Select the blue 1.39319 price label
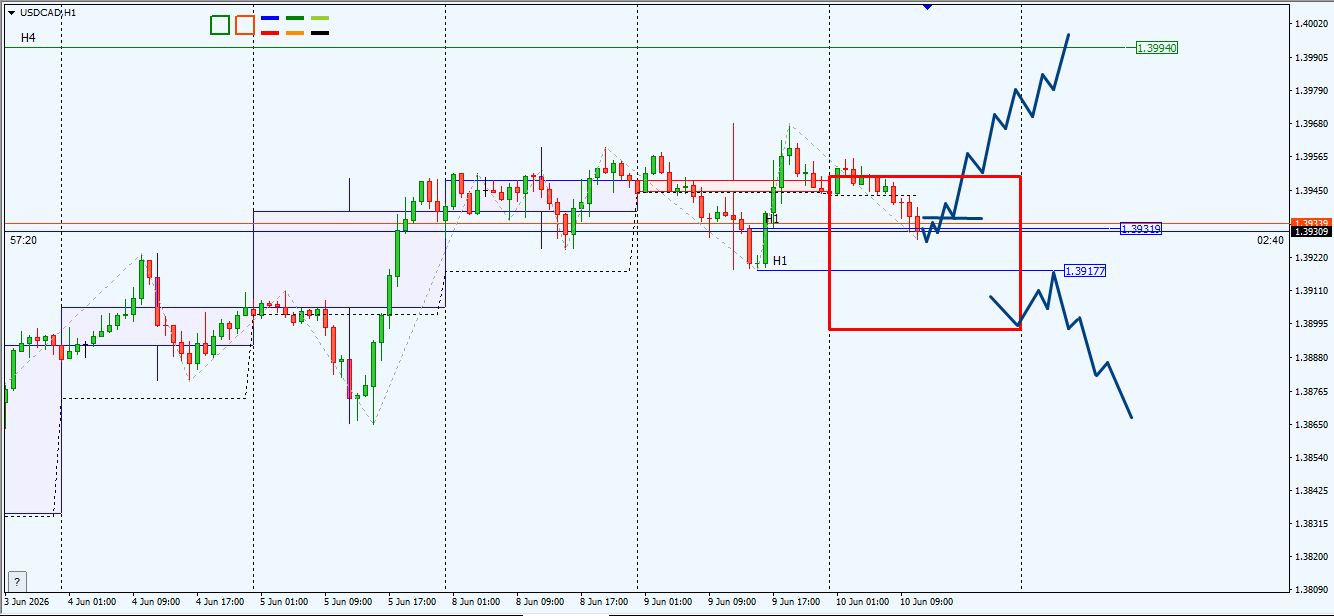The image size is (1334, 616). [x=1141, y=229]
